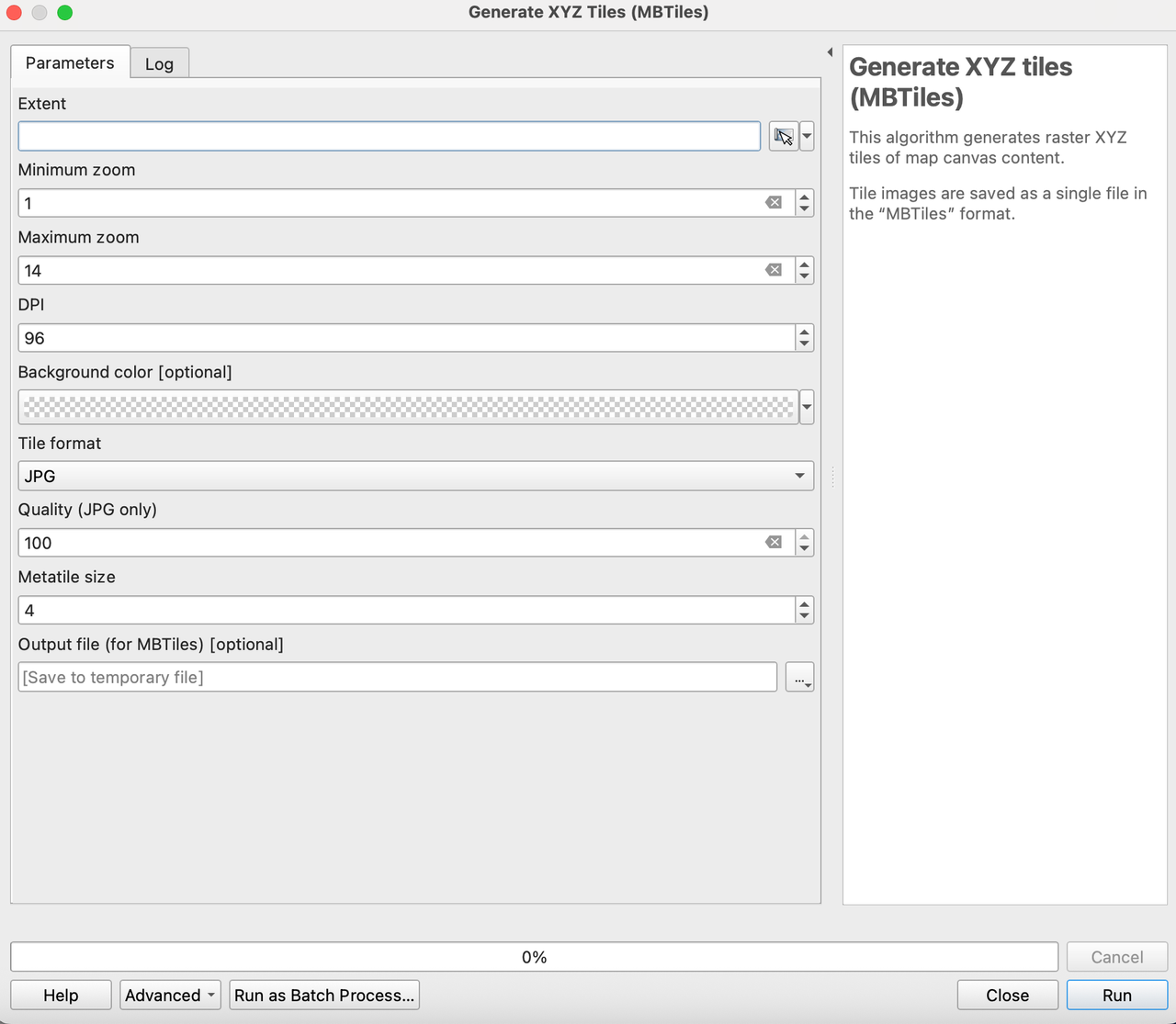Clear the Quality (JPG only) value
The height and width of the screenshot is (1024, 1176).
774,543
